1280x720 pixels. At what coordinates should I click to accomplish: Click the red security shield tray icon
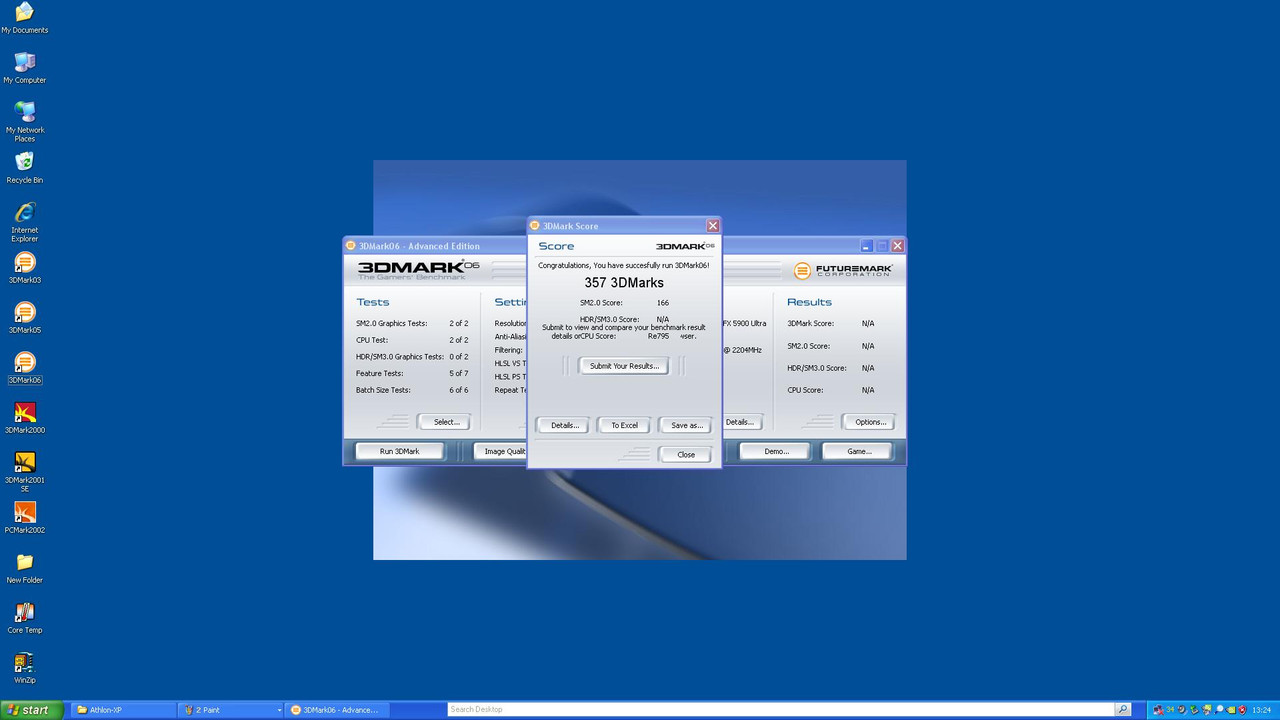tap(1242, 710)
